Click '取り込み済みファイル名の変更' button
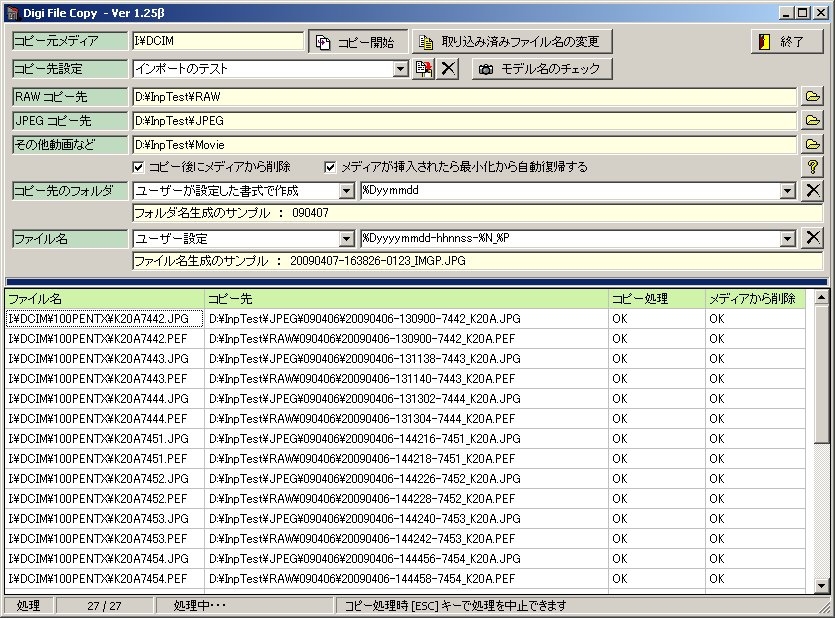 pos(512,42)
